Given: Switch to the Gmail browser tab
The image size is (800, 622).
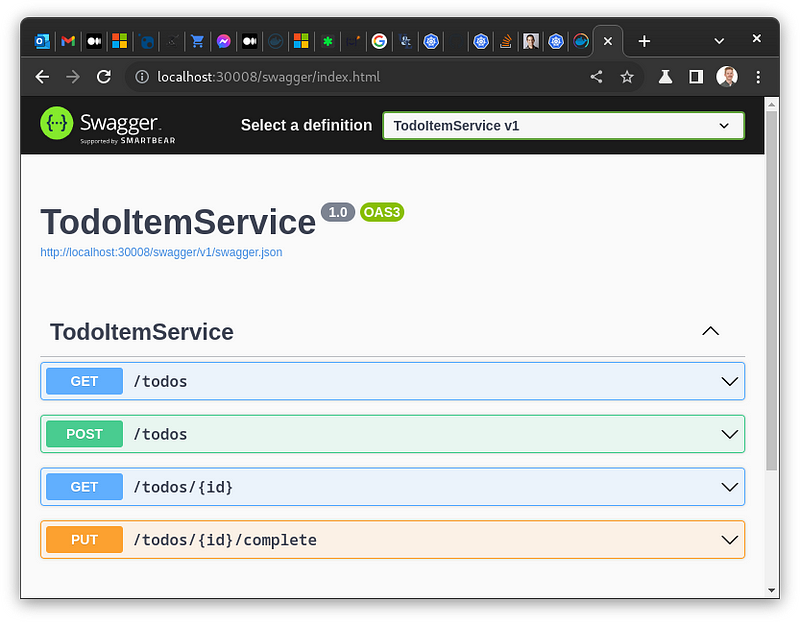Looking at the screenshot, I should coord(68,41).
